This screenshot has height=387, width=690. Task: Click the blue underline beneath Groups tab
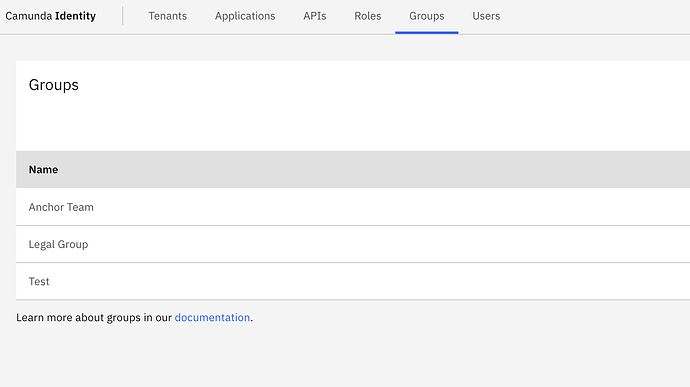pyautogui.click(x=426, y=32)
